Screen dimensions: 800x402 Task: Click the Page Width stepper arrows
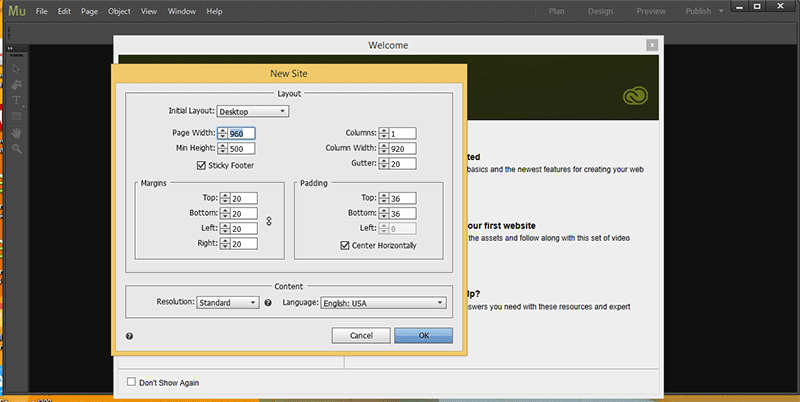click(222, 134)
